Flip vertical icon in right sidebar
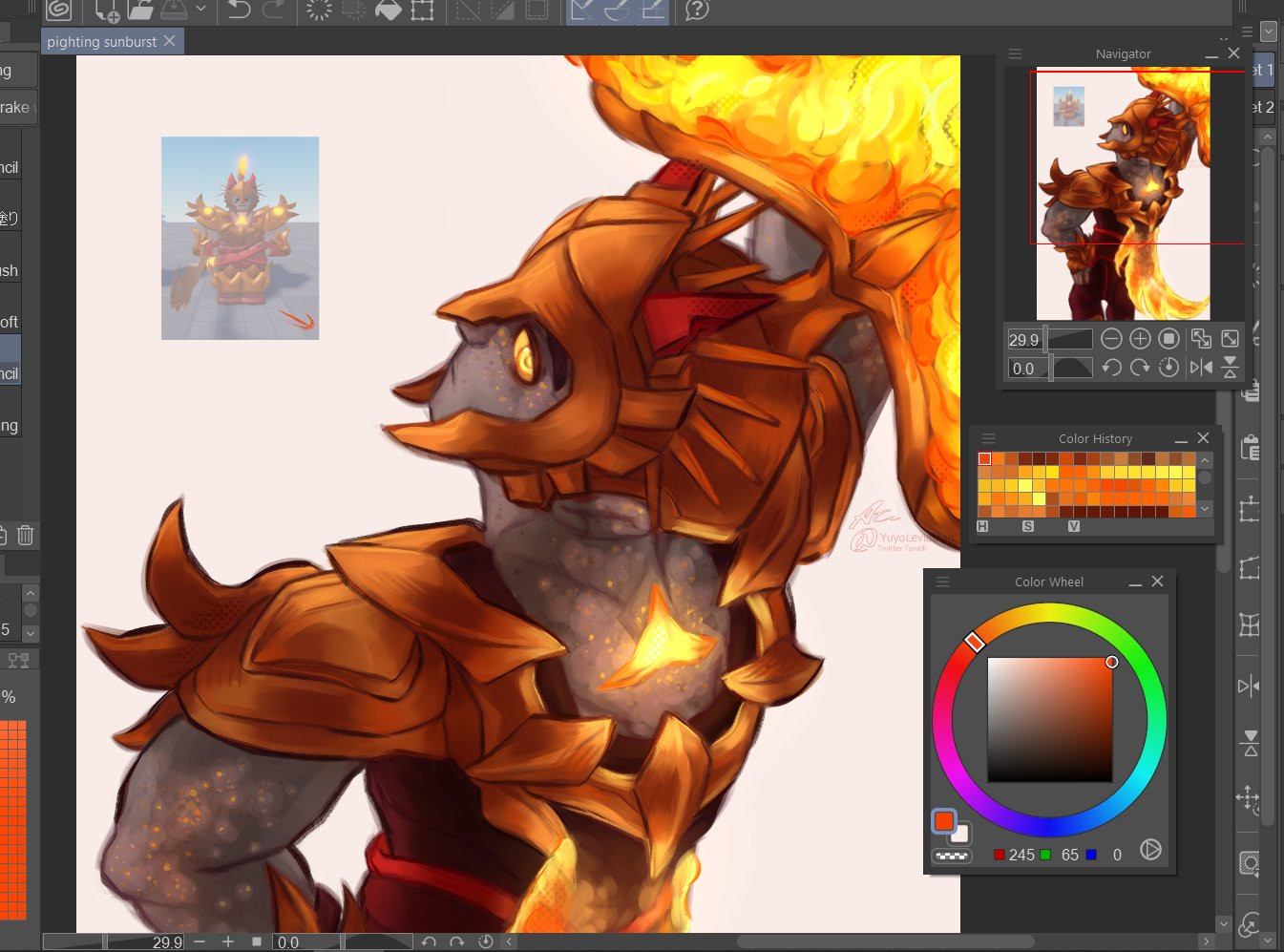The height and width of the screenshot is (952, 1284). point(1250,743)
